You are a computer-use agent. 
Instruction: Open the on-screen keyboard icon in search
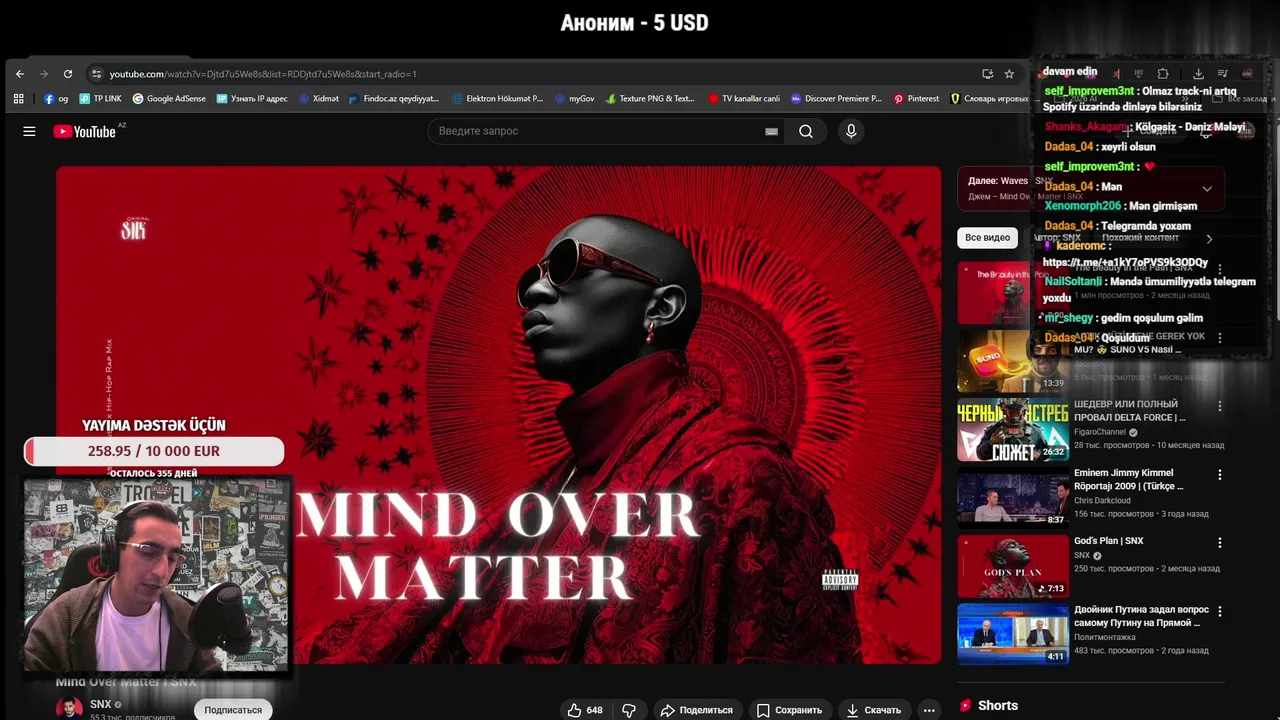[771, 131]
